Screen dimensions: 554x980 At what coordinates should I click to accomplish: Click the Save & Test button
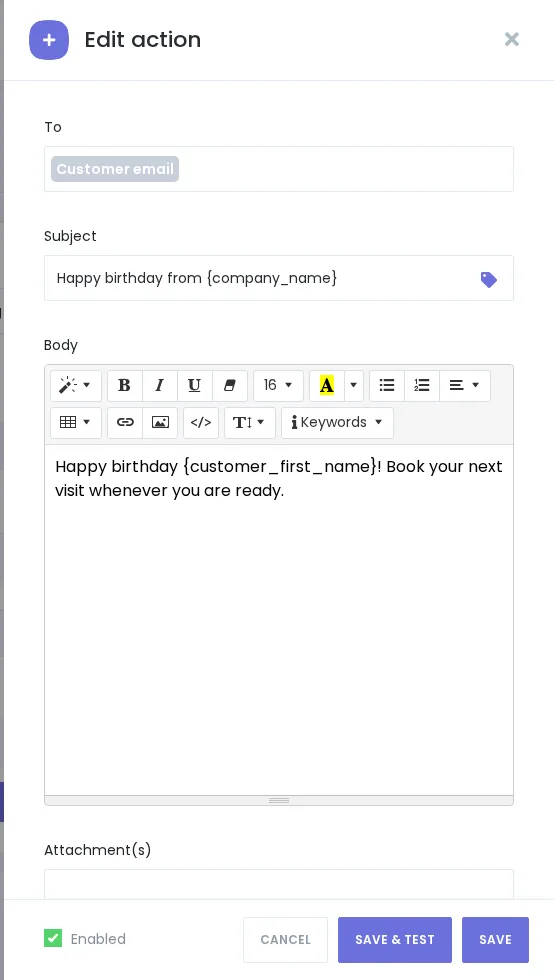(x=395, y=939)
